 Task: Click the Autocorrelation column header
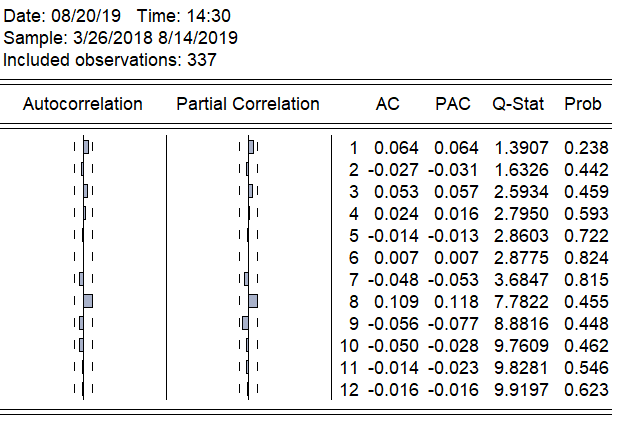point(83,104)
